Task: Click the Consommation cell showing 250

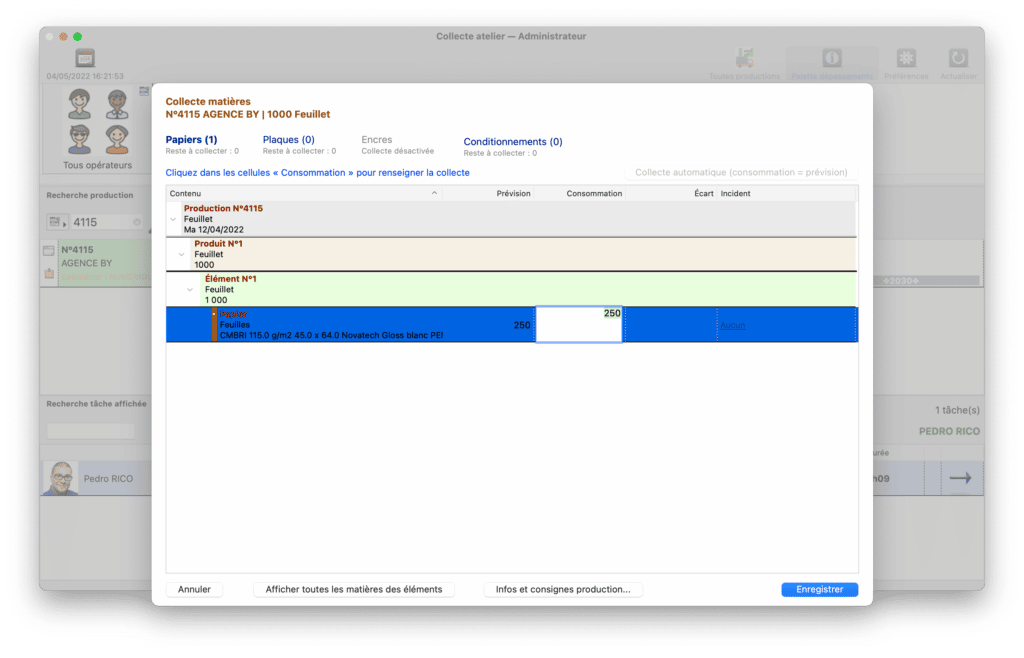Action: tap(579, 325)
